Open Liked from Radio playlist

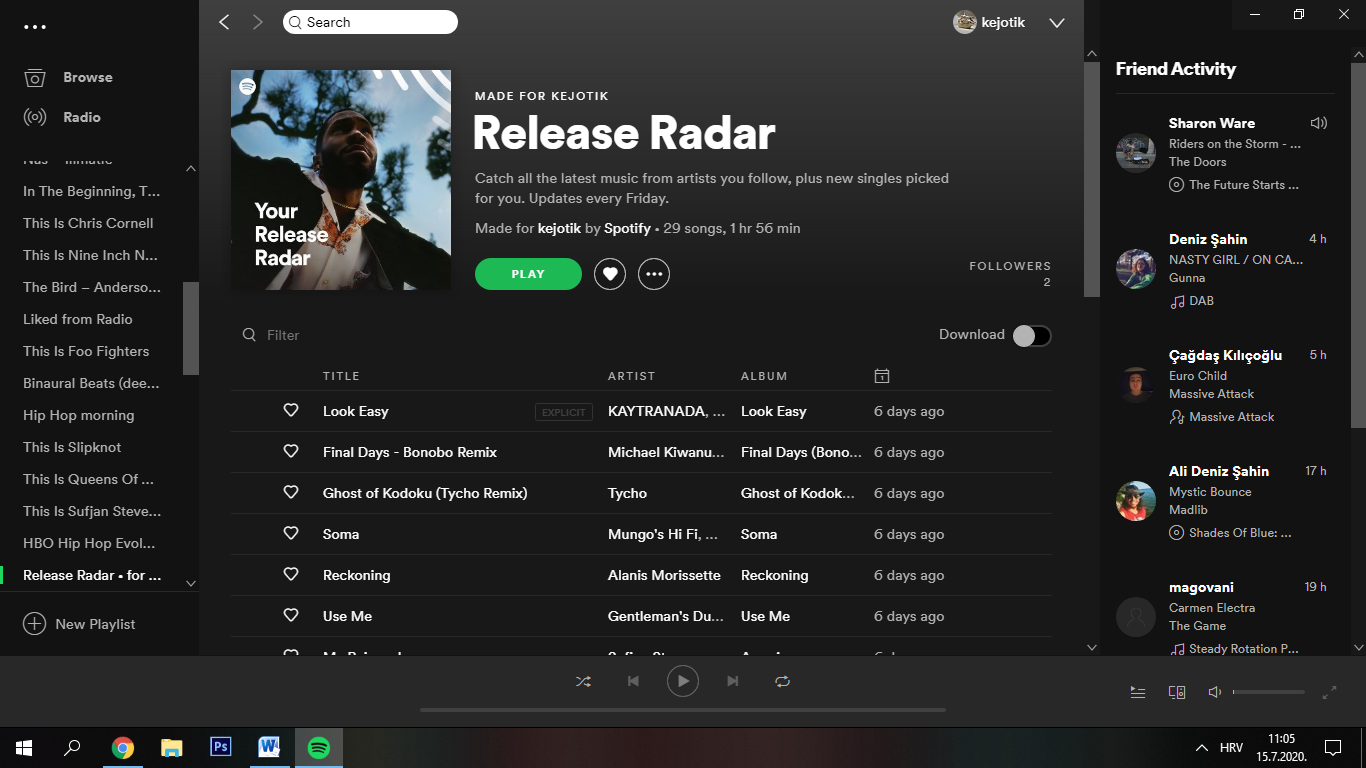[x=78, y=319]
